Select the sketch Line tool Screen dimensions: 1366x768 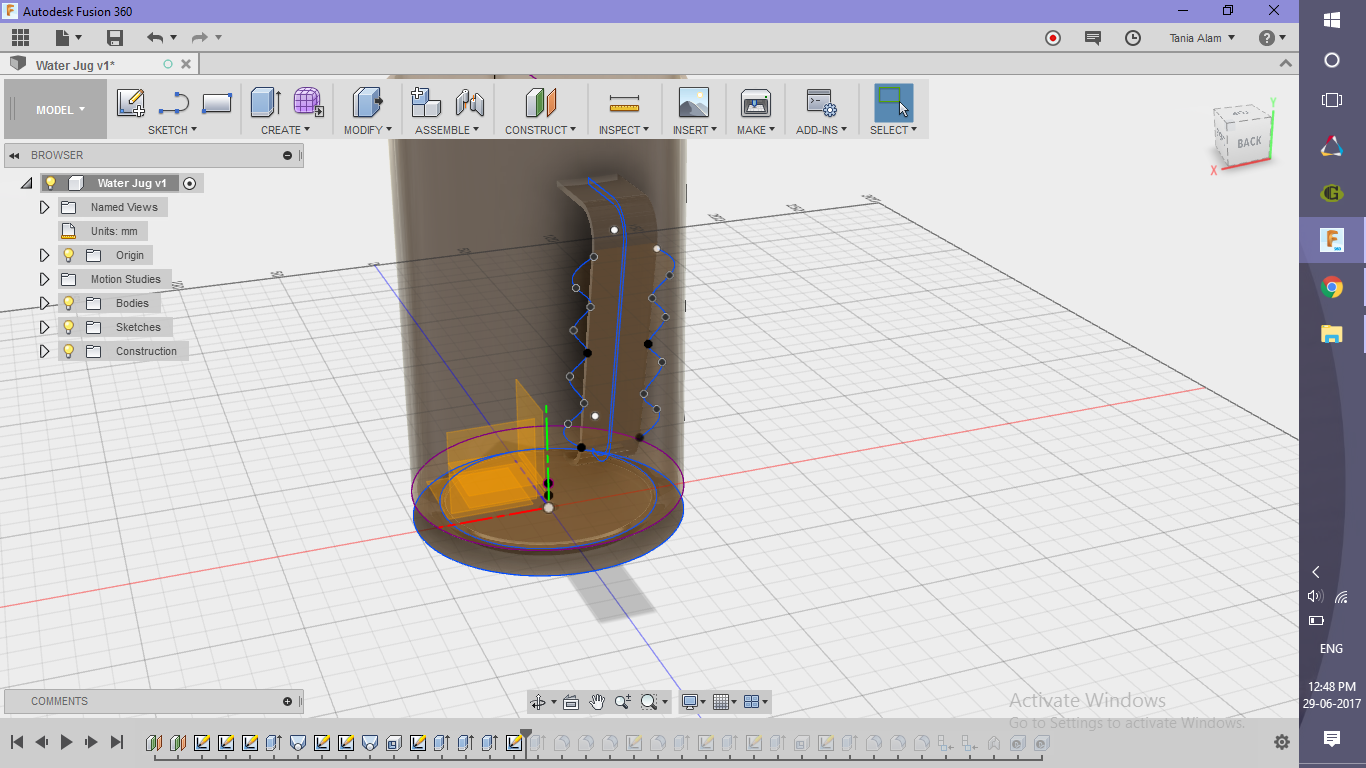click(174, 103)
